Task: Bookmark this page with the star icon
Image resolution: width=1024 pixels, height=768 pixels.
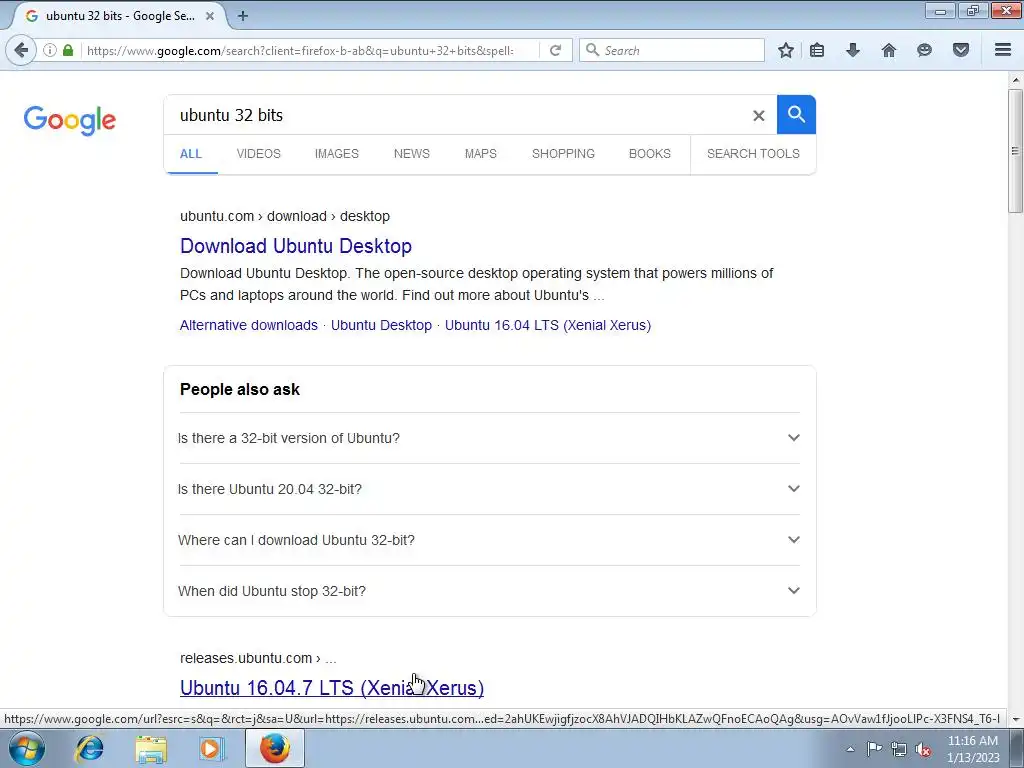Action: [x=786, y=50]
